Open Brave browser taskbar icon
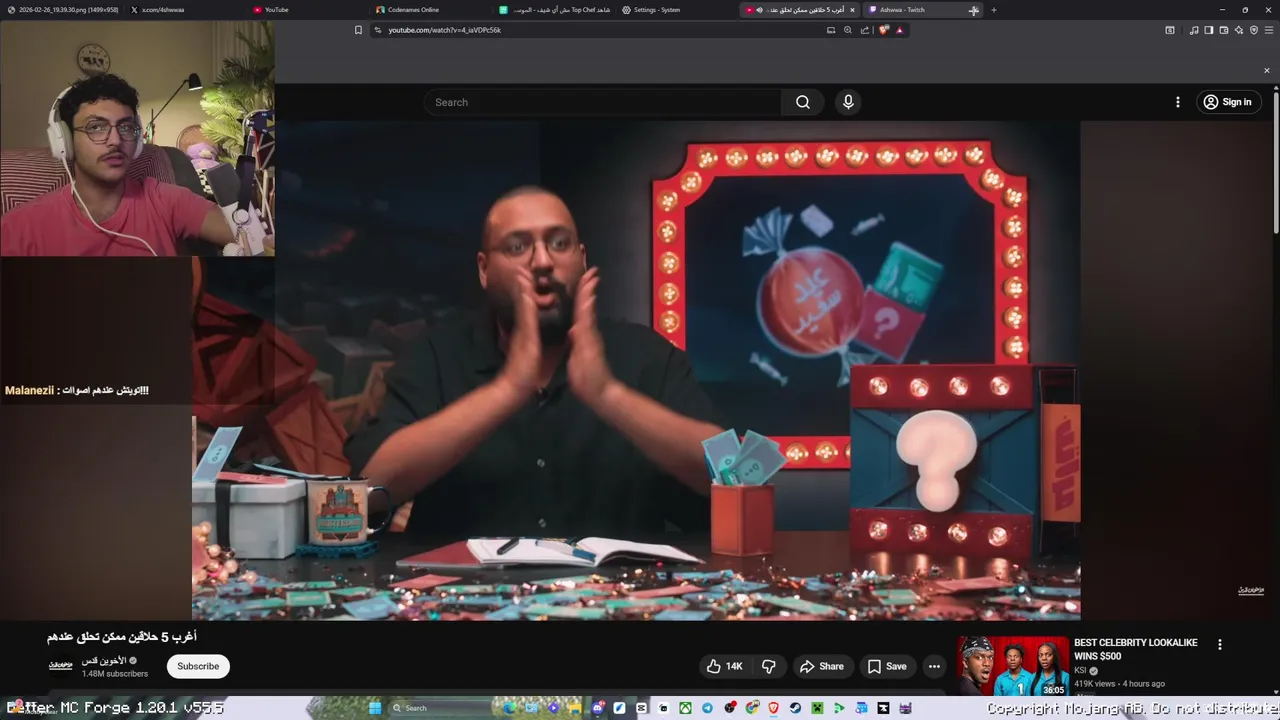Screen dimensions: 1280x720 773,708
